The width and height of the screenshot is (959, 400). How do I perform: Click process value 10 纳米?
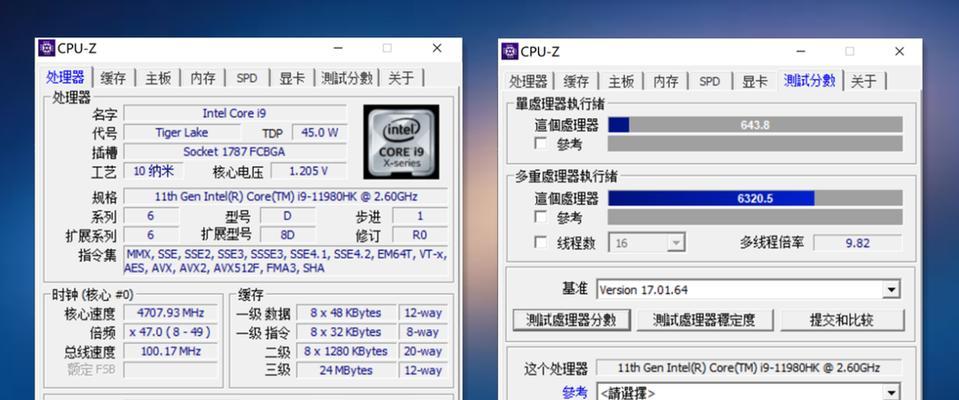[x=152, y=171]
